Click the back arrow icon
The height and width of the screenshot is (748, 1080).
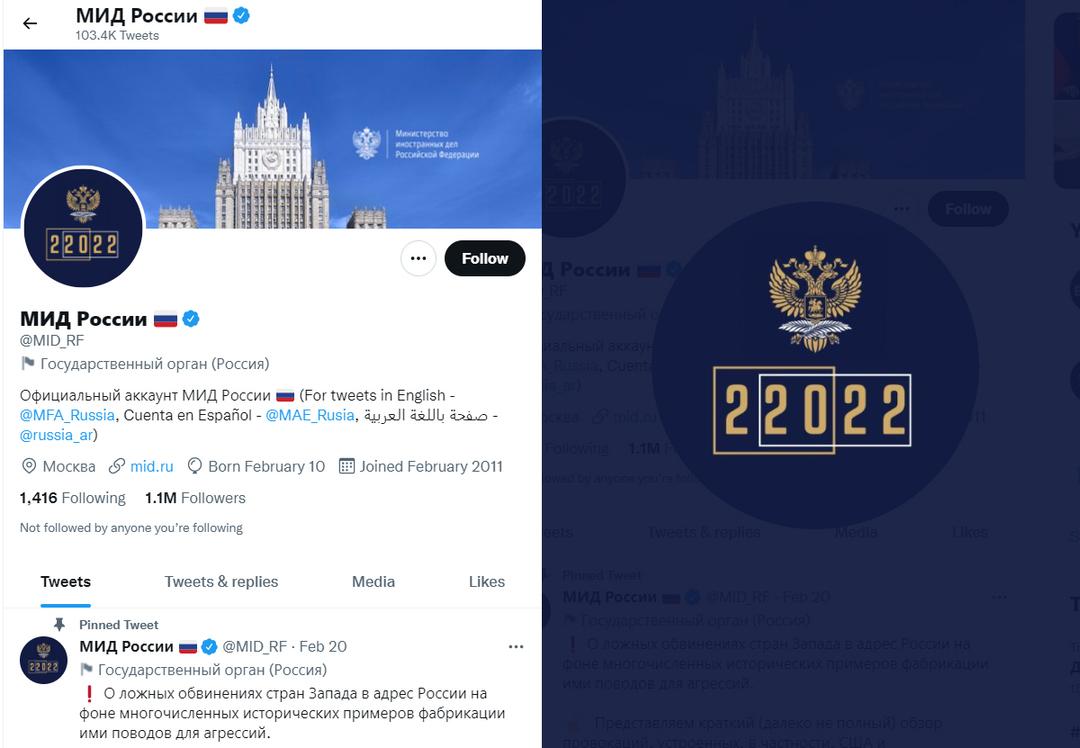pyautogui.click(x=30, y=24)
